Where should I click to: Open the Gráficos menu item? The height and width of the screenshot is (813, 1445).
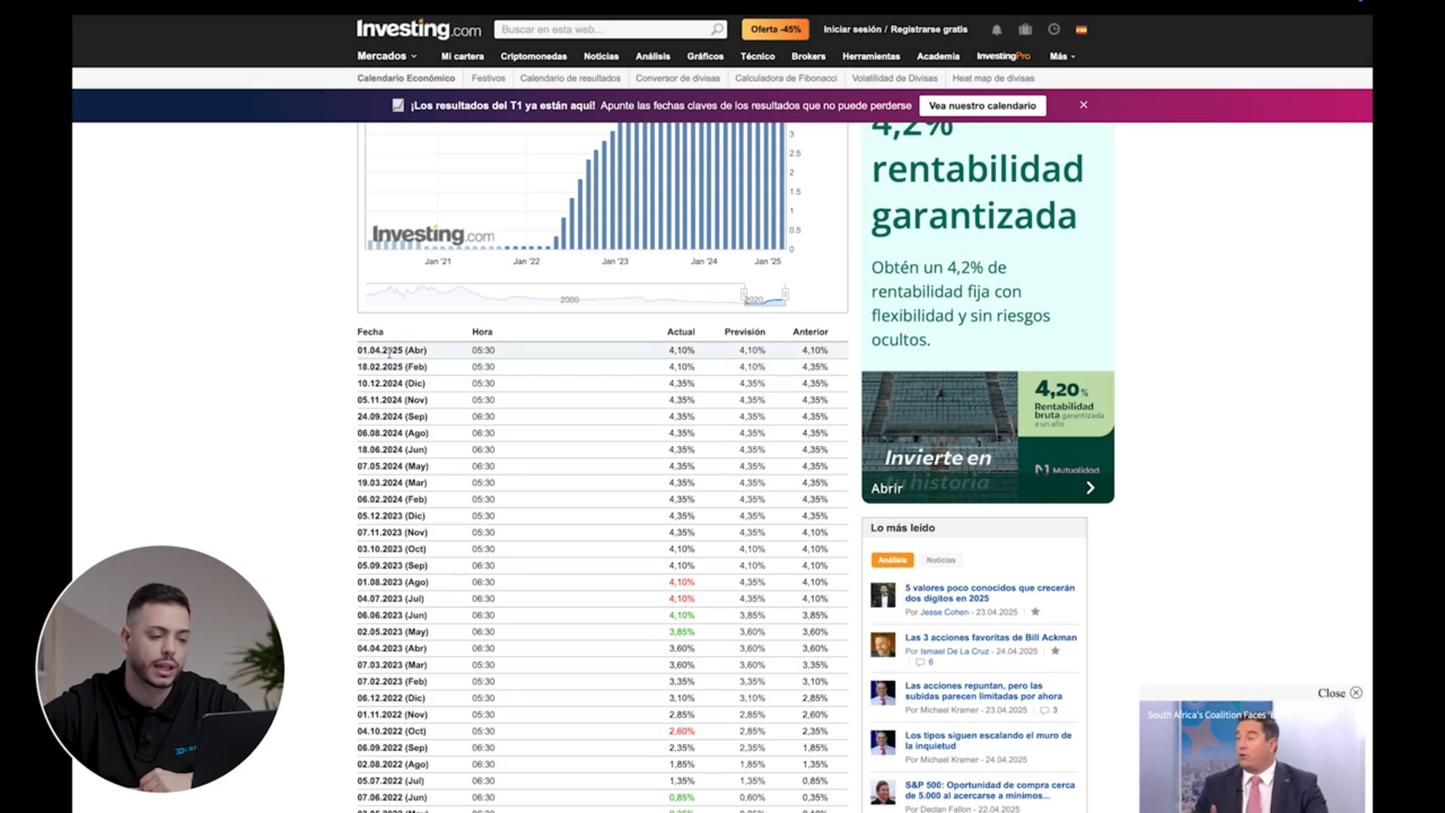click(705, 57)
